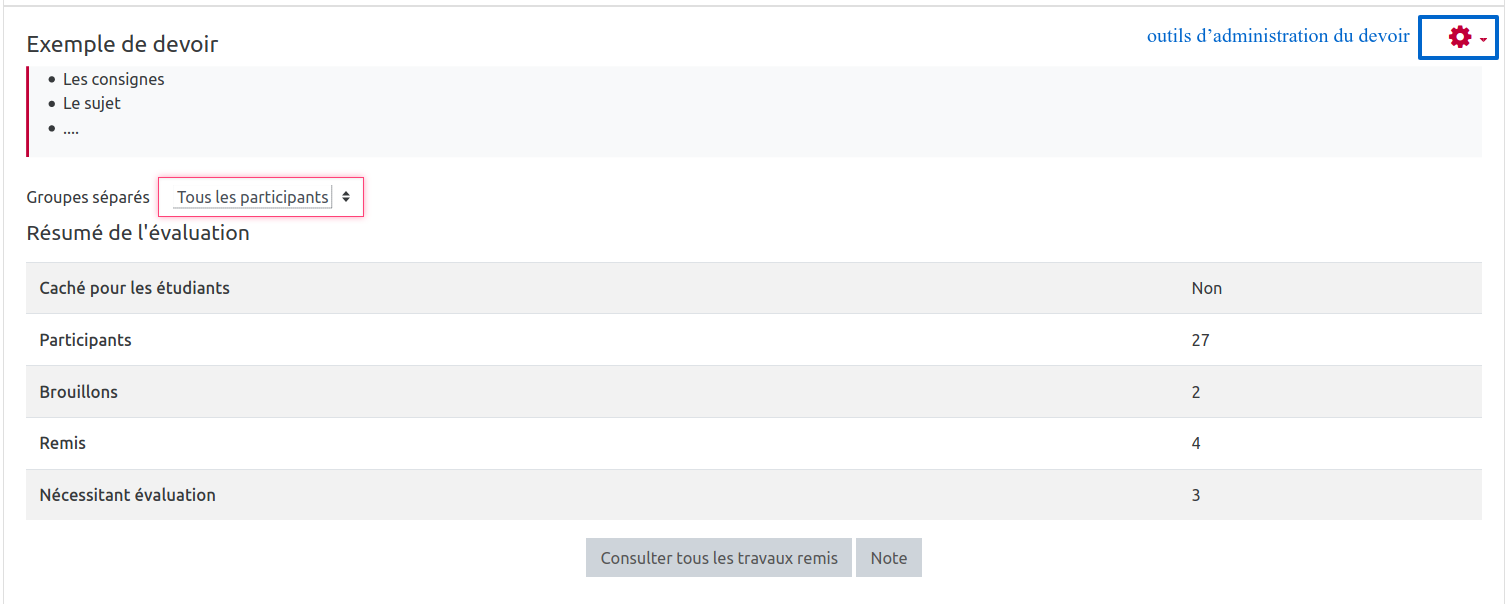
Task: Click the "Résumé de l'évaluation" heading
Action: 138,233
